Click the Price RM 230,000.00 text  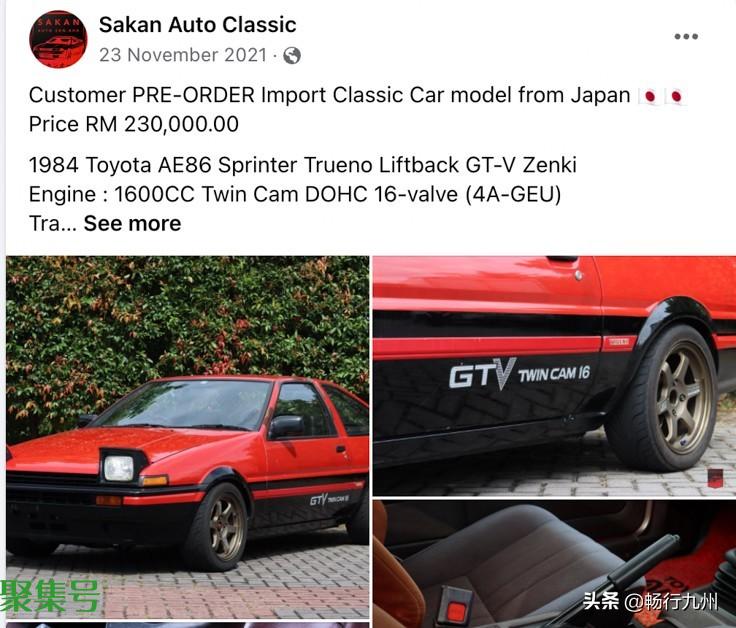click(134, 124)
